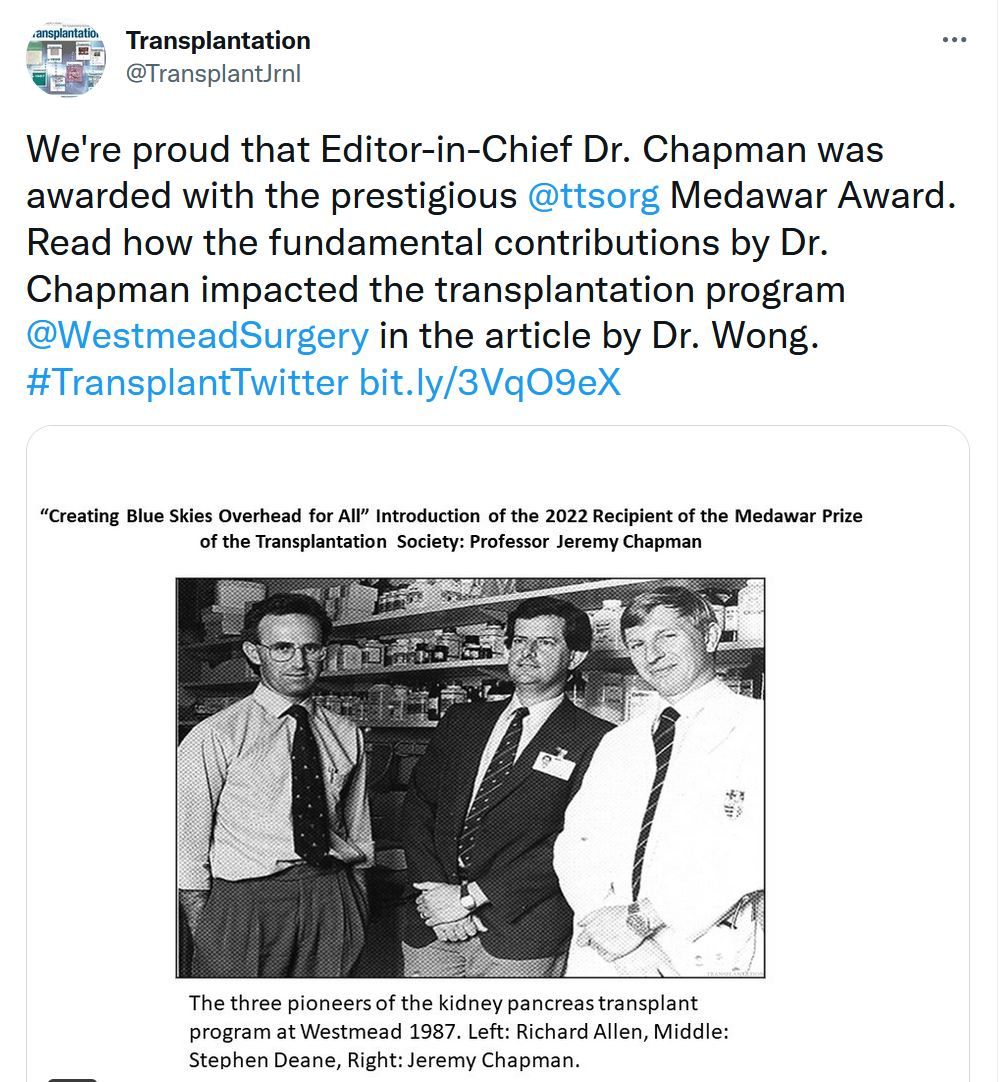
Task: Open the ALT badge at the image corner
Action: (72, 1079)
